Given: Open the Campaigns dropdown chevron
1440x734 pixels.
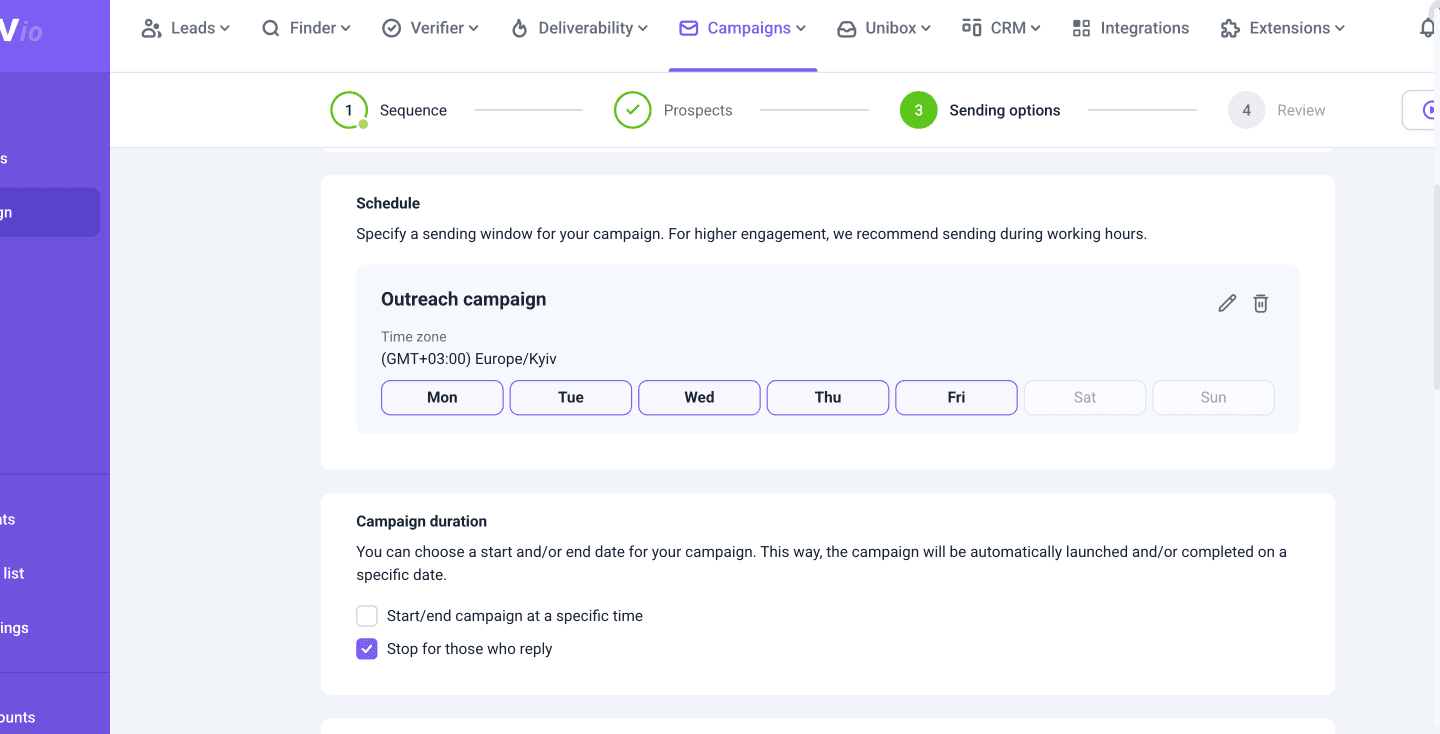Looking at the screenshot, I should coord(801,29).
